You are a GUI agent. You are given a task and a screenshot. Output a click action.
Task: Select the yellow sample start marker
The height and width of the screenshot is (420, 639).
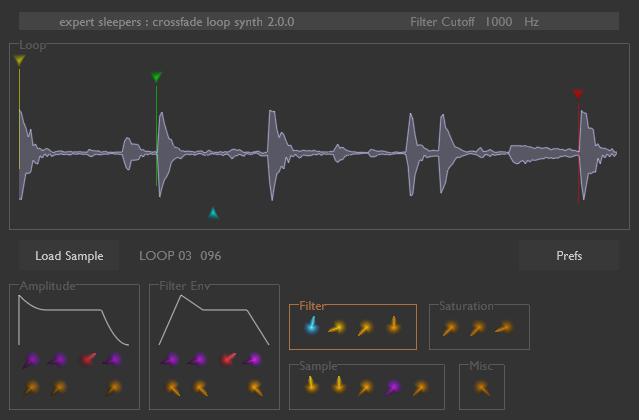point(19,61)
